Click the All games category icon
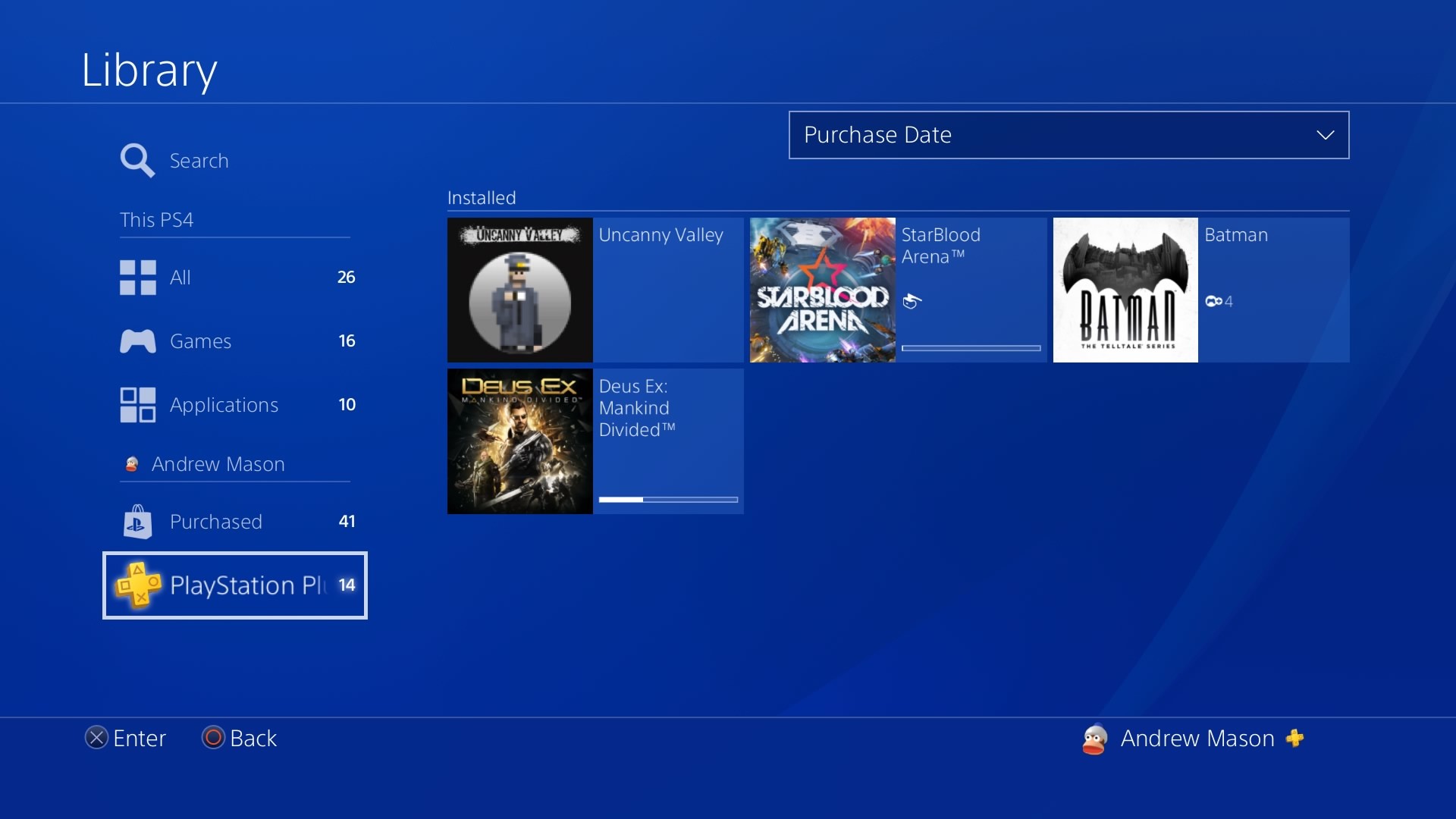1456x819 pixels. 137,276
